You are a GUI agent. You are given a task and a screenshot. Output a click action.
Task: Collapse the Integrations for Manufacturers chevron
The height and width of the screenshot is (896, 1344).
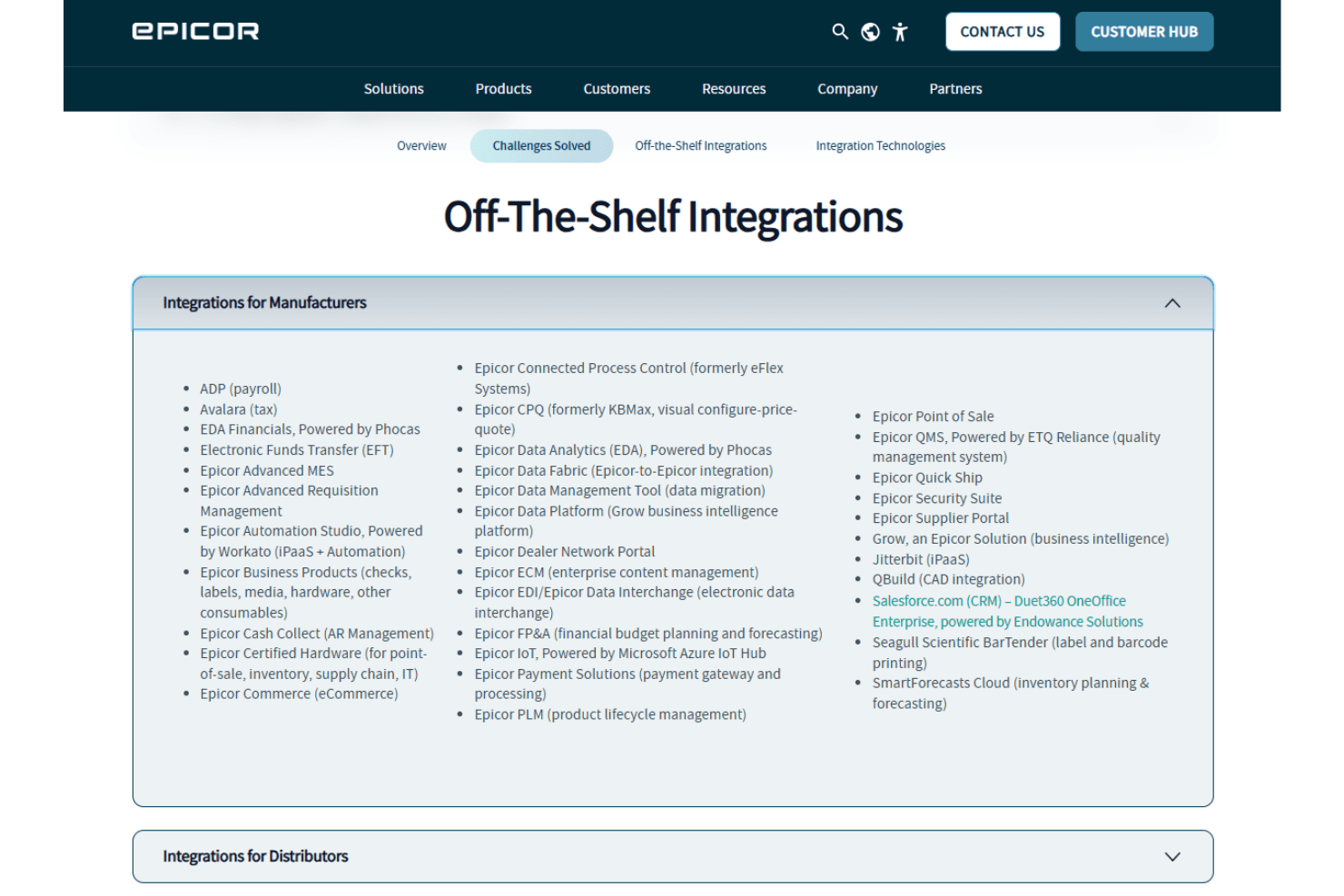[1172, 303]
